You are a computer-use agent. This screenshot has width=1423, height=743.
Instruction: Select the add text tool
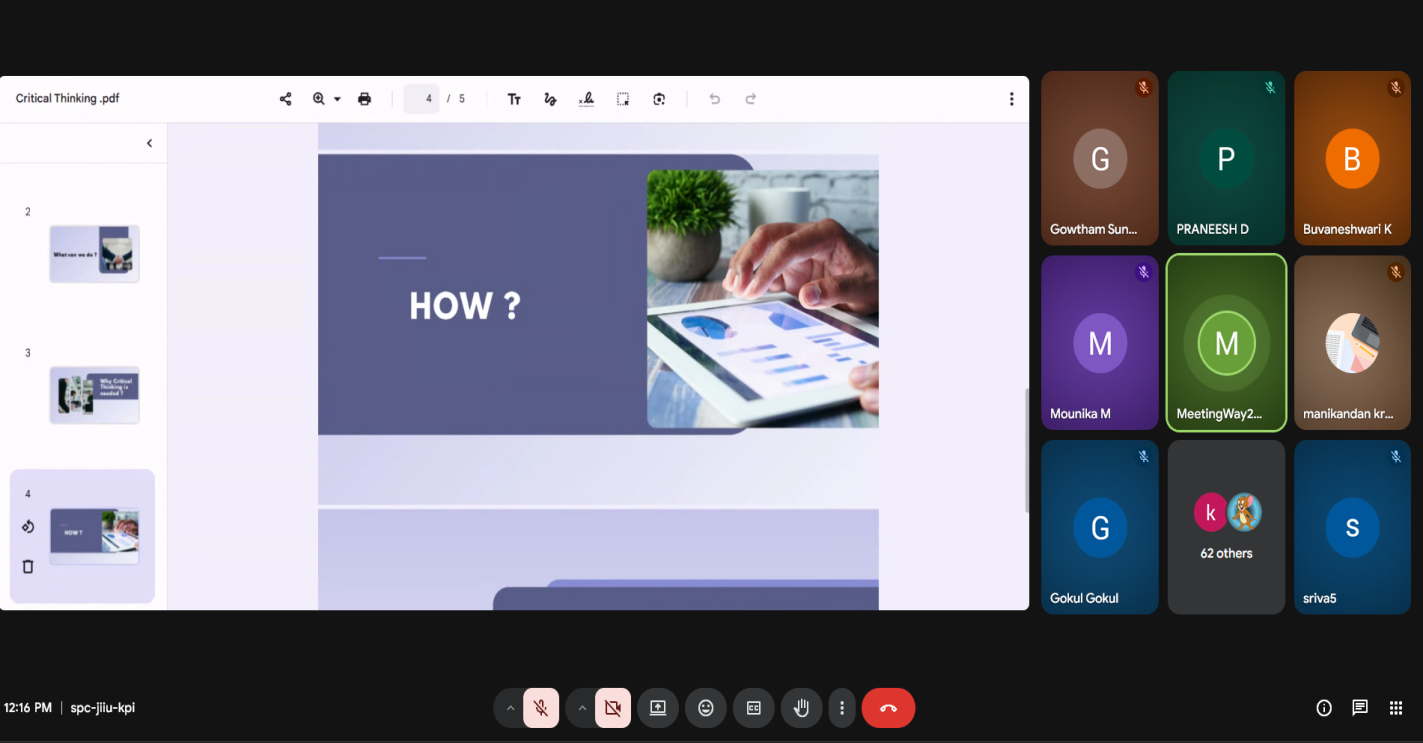tap(514, 99)
